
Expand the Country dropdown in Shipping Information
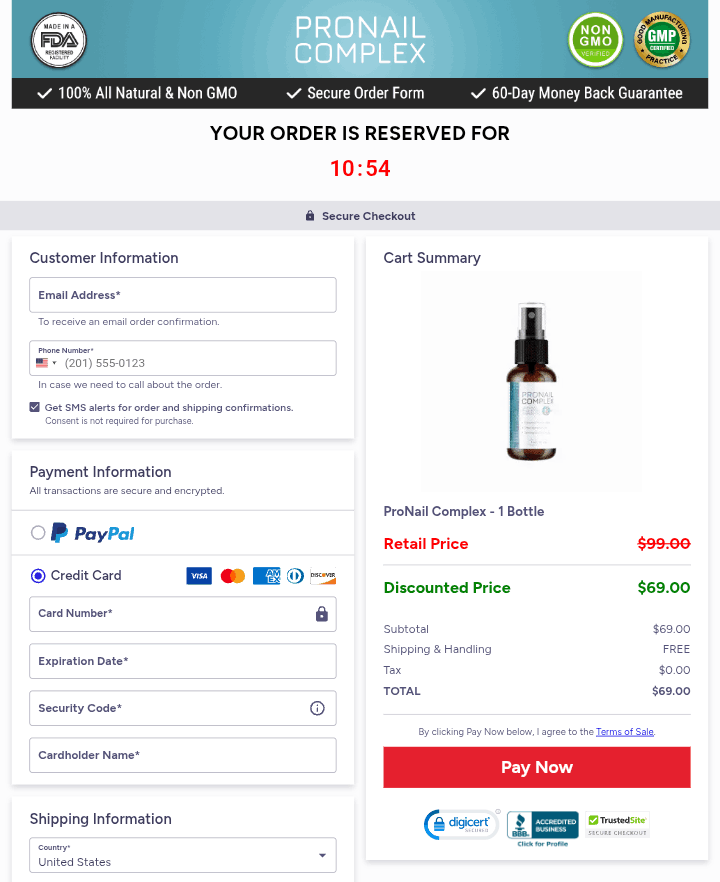pyautogui.click(x=183, y=855)
